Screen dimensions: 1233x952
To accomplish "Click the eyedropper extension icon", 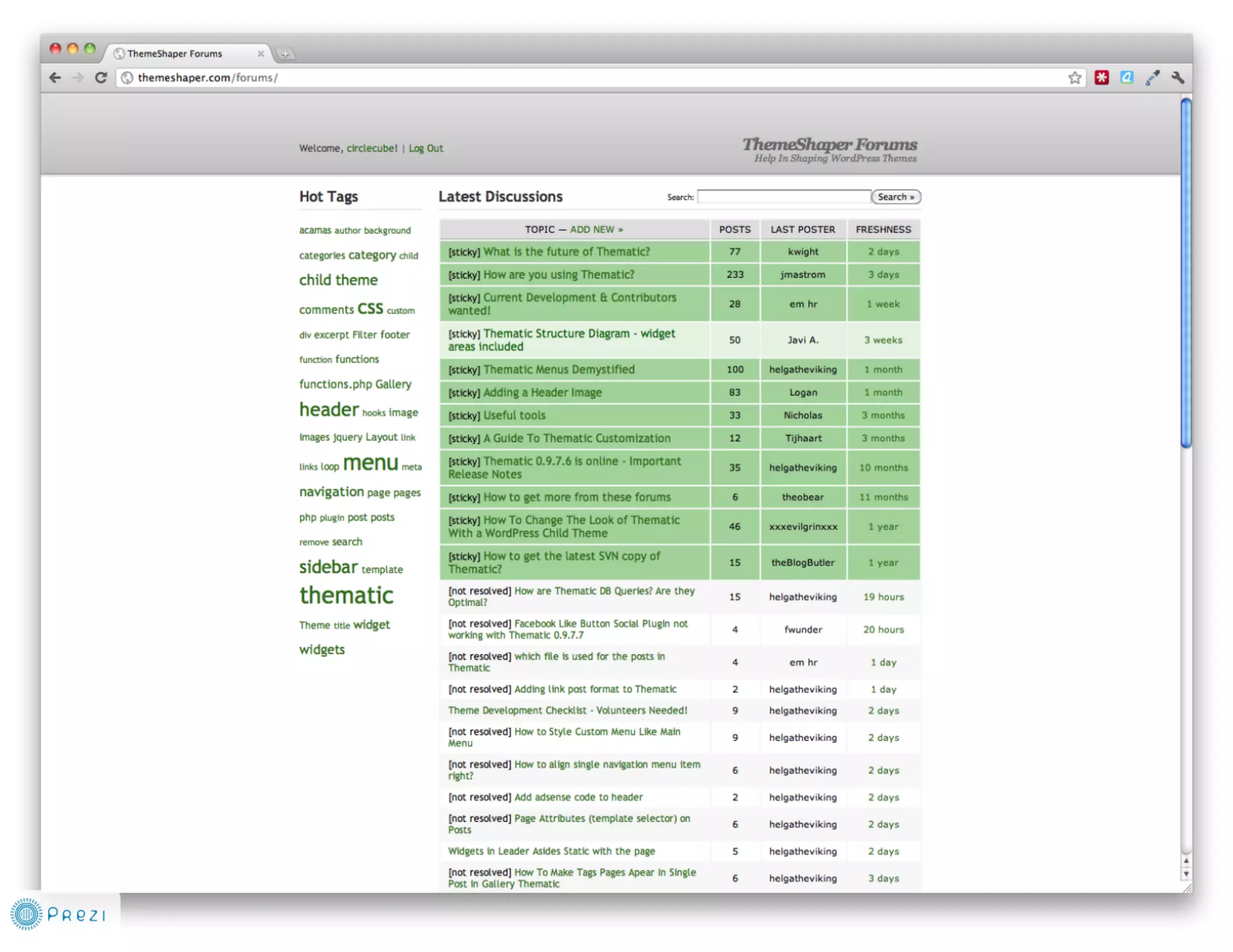I will tap(1152, 78).
